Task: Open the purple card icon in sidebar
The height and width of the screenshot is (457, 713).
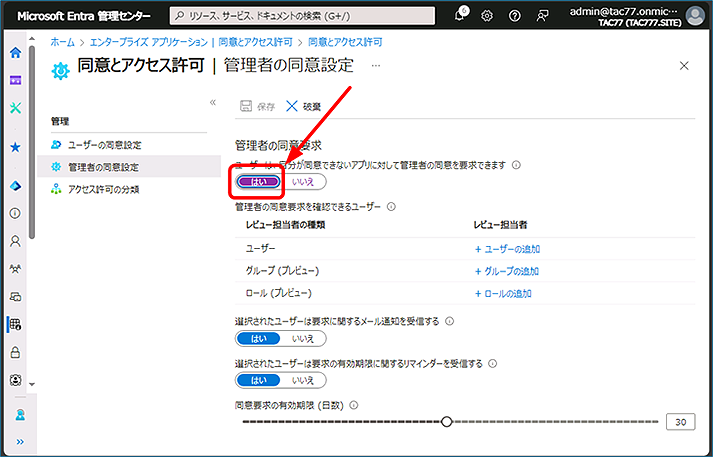Action: point(15,80)
